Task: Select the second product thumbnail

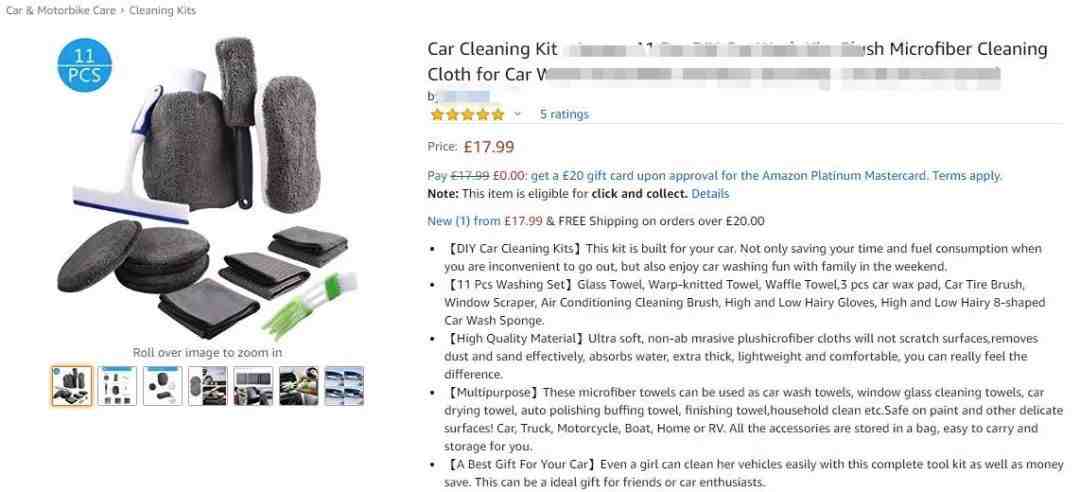Action: click(x=117, y=386)
